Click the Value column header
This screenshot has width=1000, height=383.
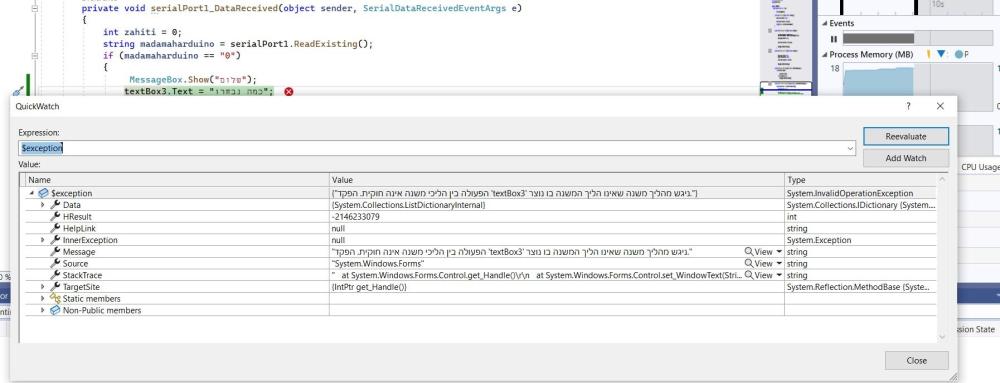point(557,180)
